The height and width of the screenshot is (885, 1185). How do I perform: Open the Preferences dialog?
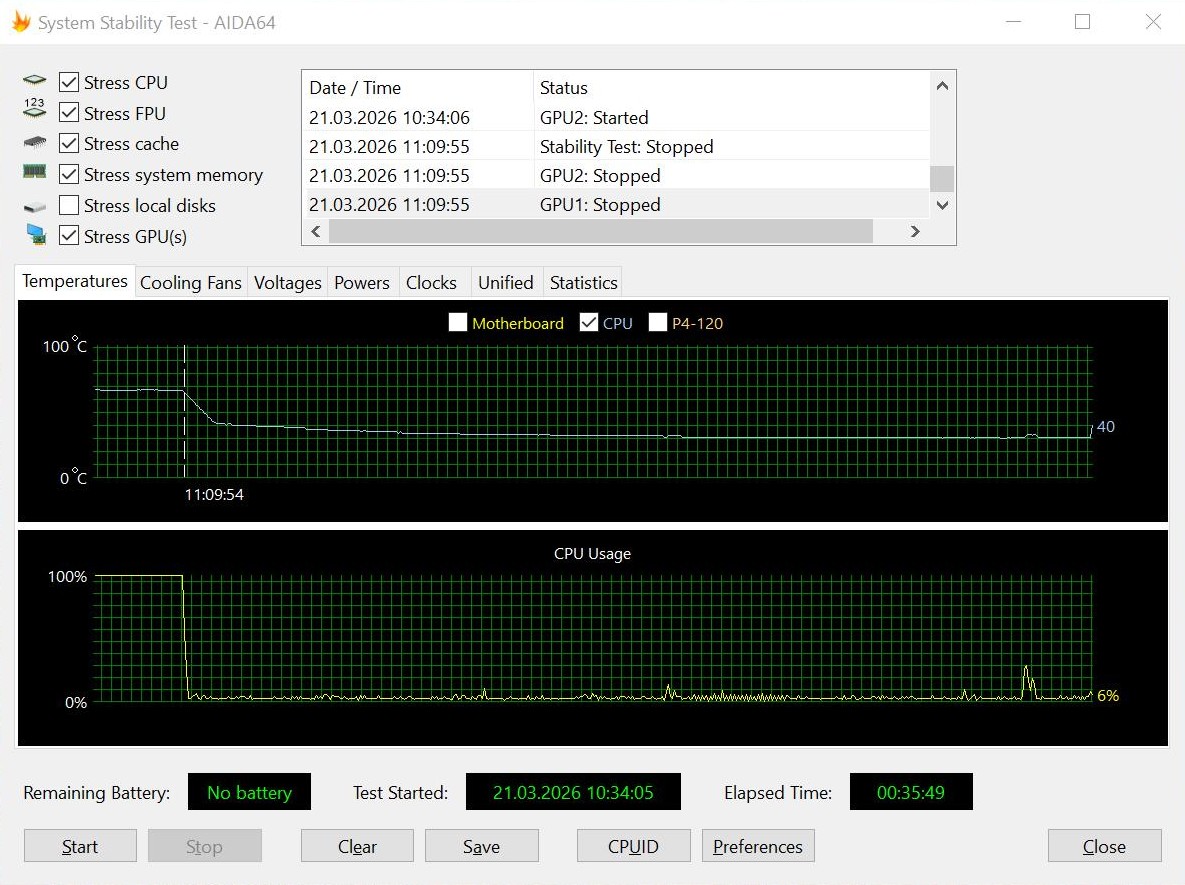758,846
